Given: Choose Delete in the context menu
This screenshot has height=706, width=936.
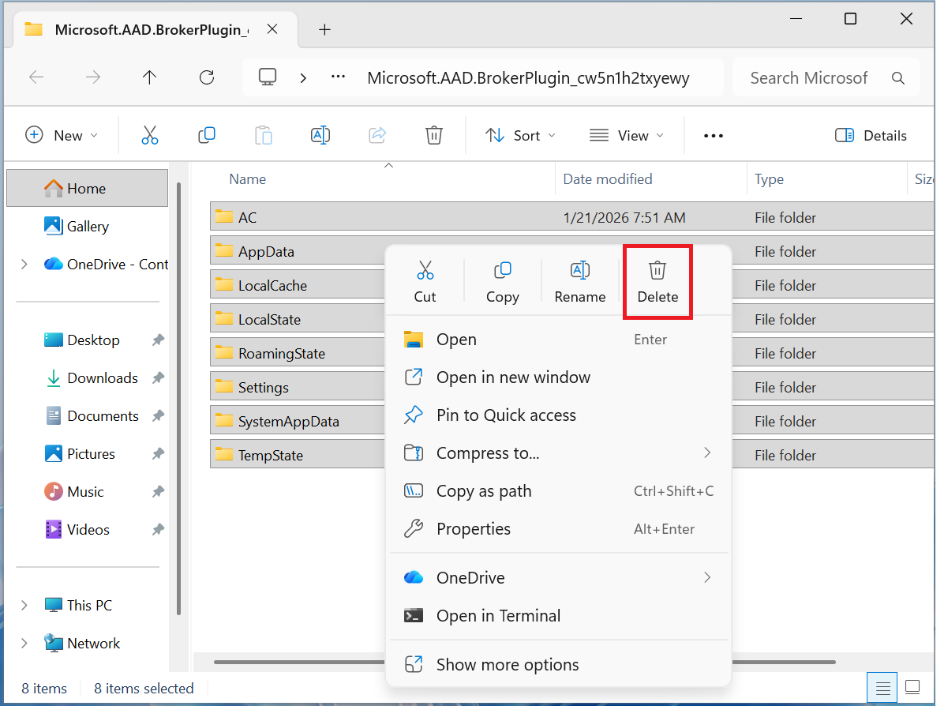Looking at the screenshot, I should click(x=657, y=281).
